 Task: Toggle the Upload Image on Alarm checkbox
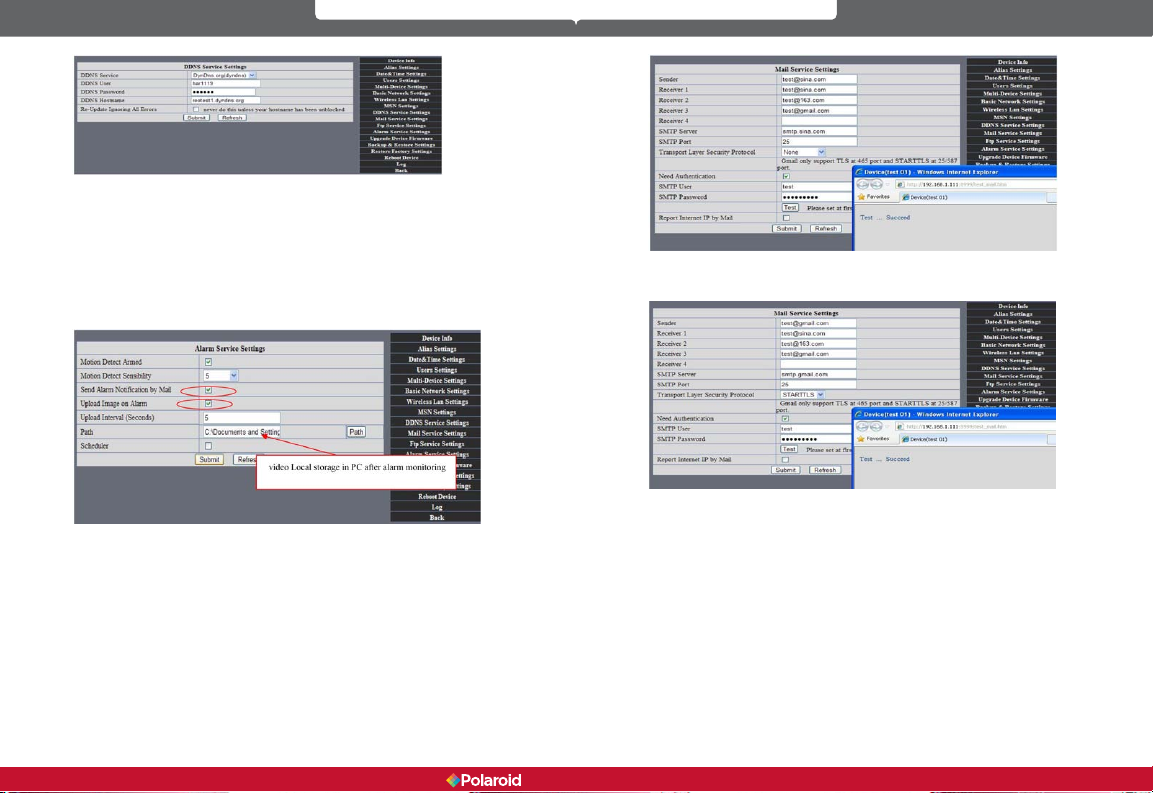[x=208, y=404]
